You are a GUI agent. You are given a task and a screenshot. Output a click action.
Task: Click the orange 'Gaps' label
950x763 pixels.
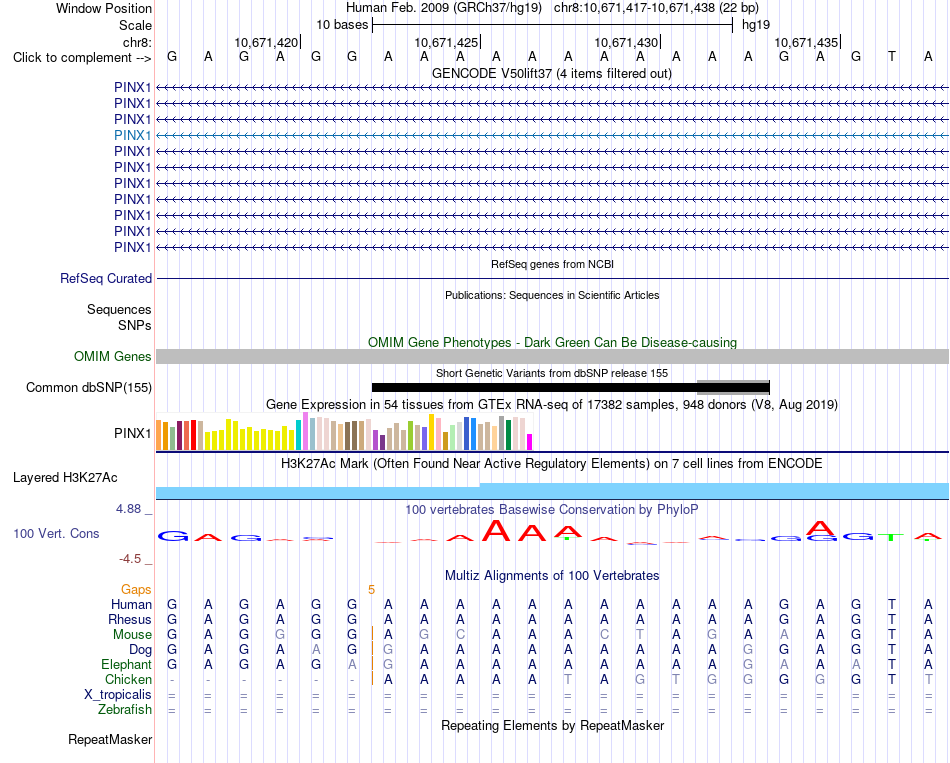(x=136, y=590)
